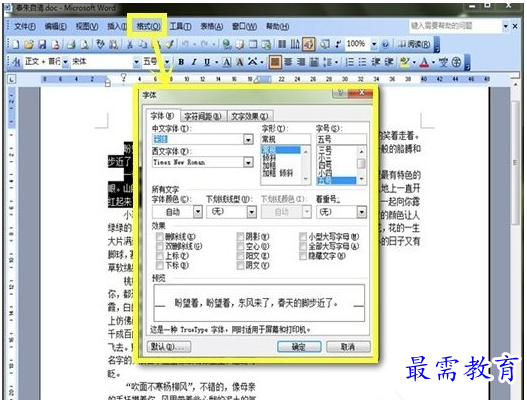
Task: Decrease the paragraph indent
Action: (376, 62)
